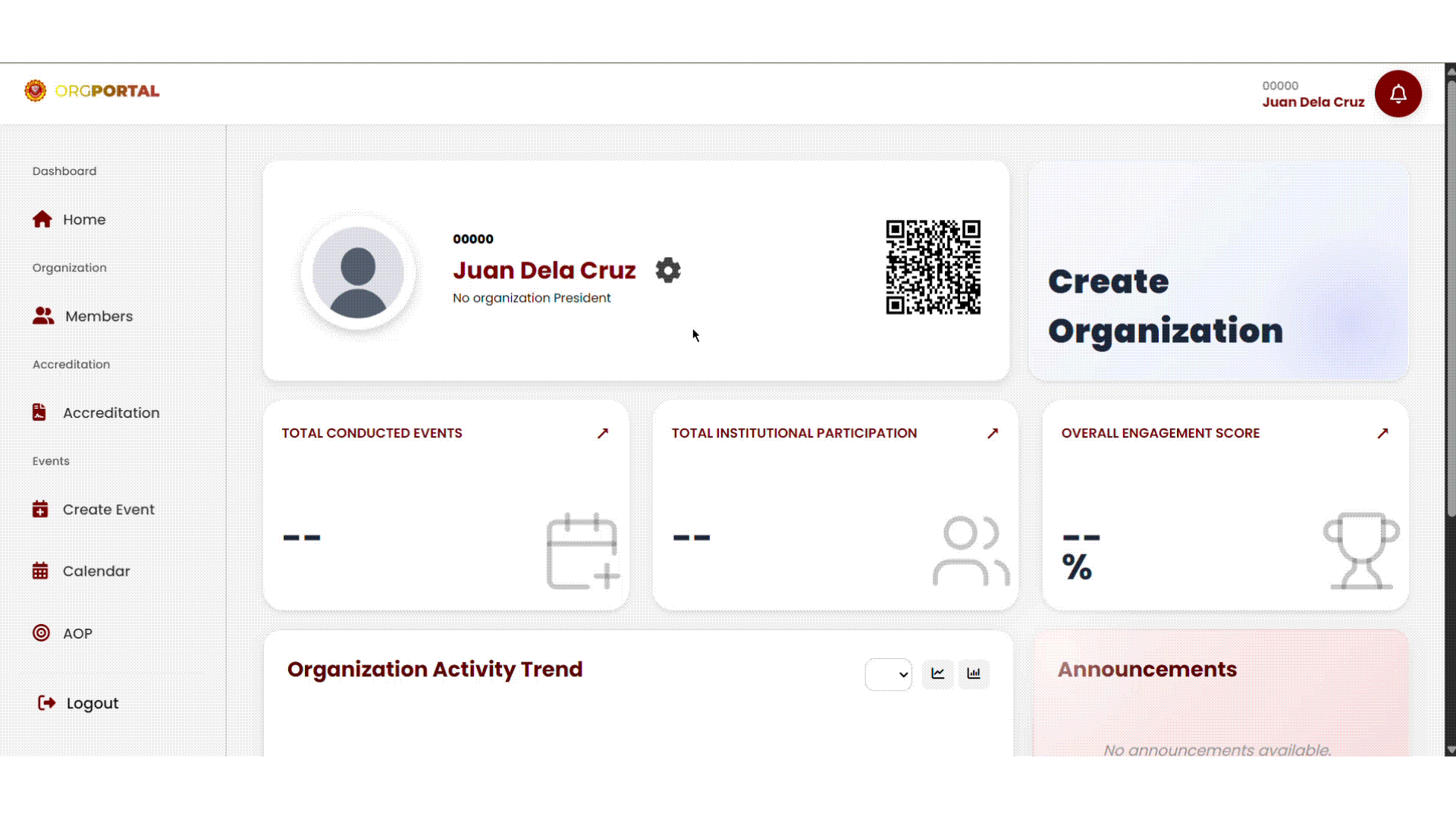The image size is (1456, 819).
Task: Click the trophy icon in engagement card
Action: pos(1361,551)
